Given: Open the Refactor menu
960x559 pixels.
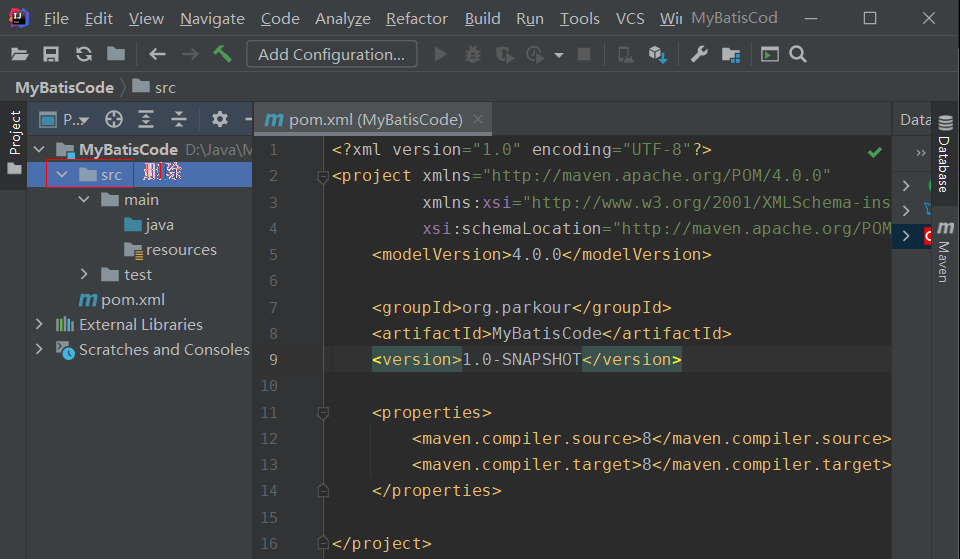Looking at the screenshot, I should click(x=416, y=18).
